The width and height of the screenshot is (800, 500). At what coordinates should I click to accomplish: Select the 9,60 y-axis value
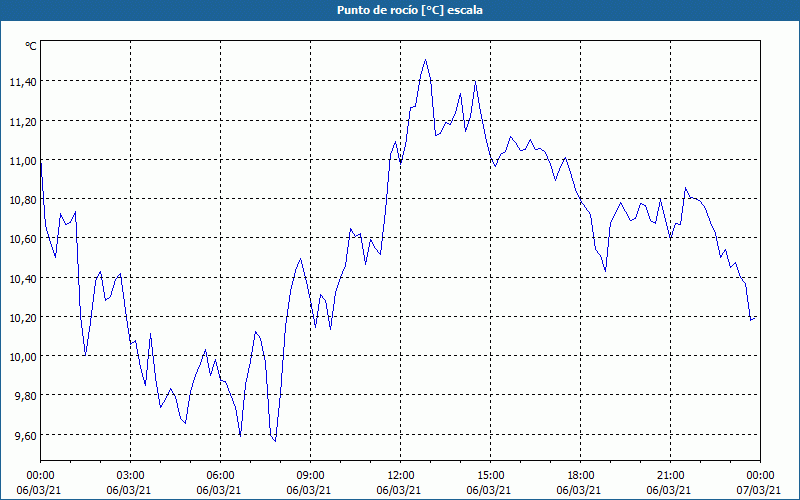(x=26, y=435)
